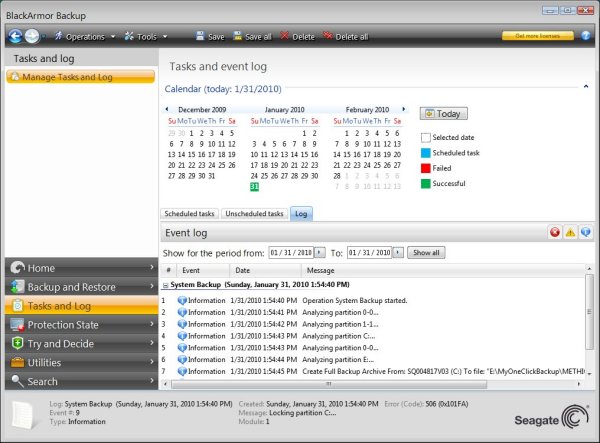Click the Forward navigation arrow icon
This screenshot has height=443, width=600.
click(32, 37)
